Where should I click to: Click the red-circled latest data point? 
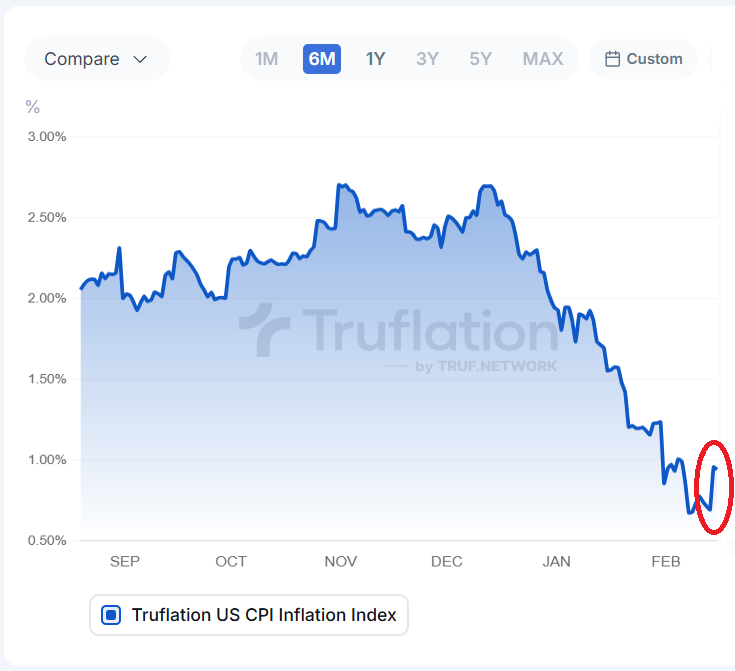click(x=714, y=467)
